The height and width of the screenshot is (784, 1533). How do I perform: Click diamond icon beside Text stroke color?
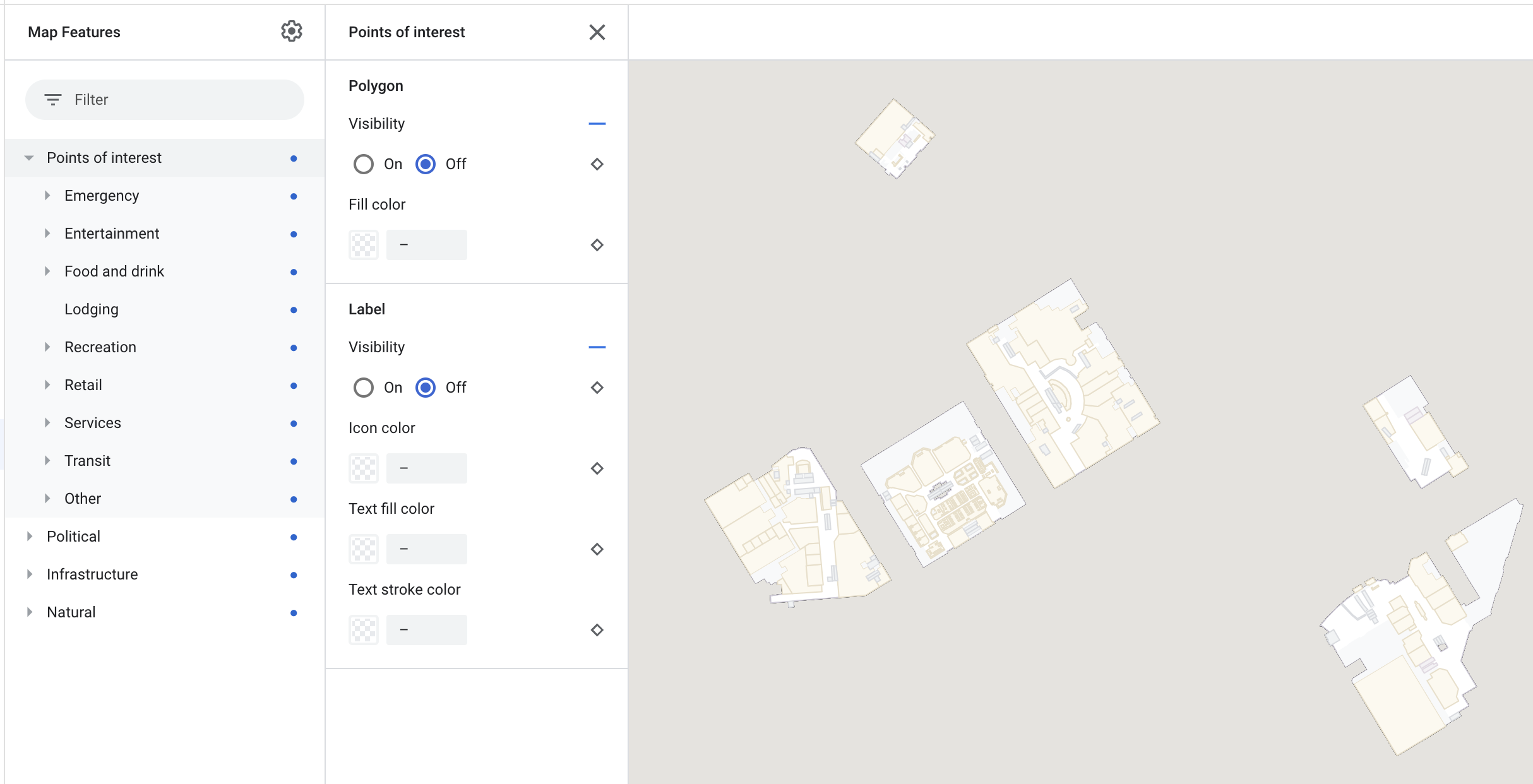pyautogui.click(x=597, y=630)
